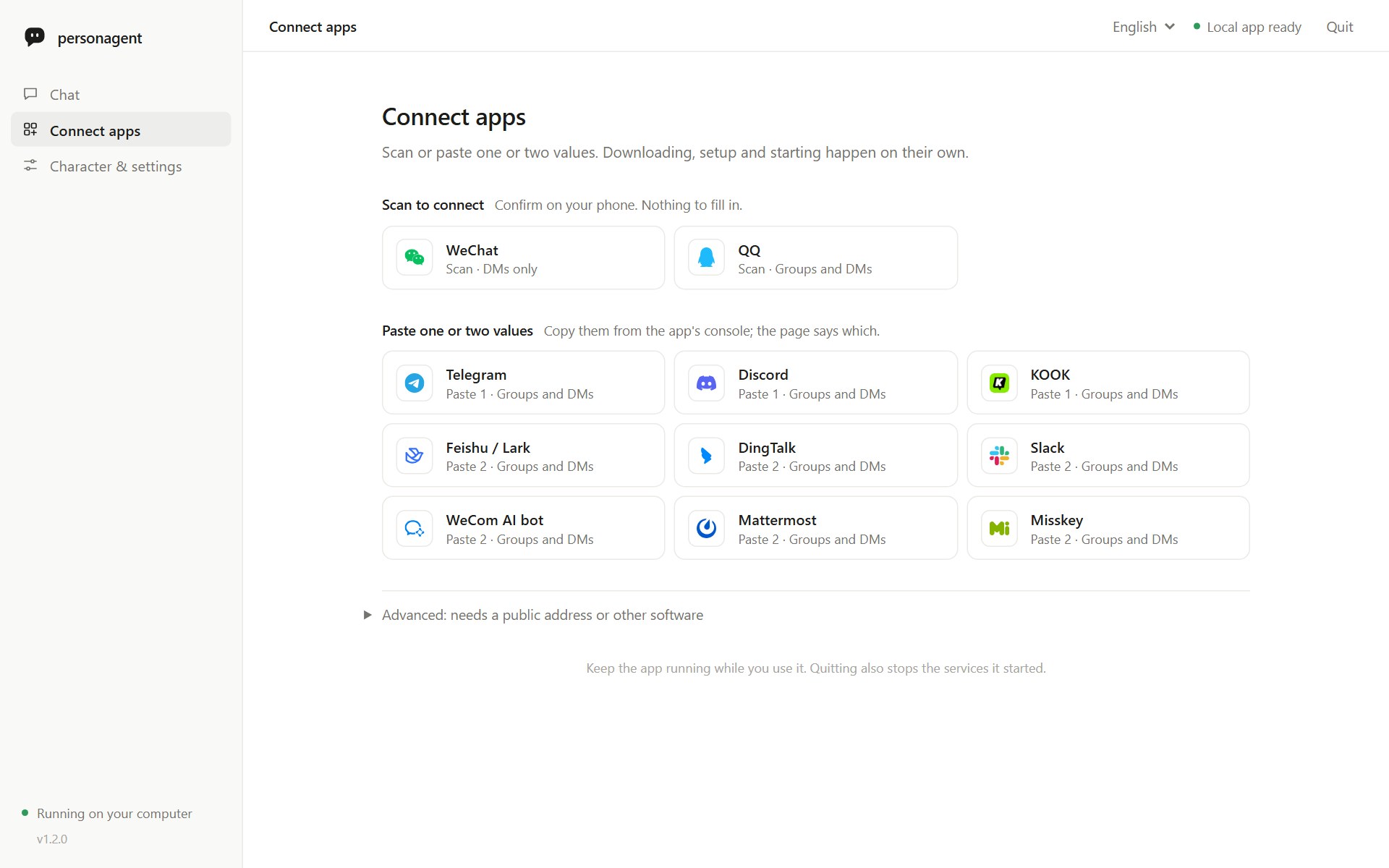The width and height of the screenshot is (1389, 868).
Task: Click the Running on your computer status
Action: [107, 813]
